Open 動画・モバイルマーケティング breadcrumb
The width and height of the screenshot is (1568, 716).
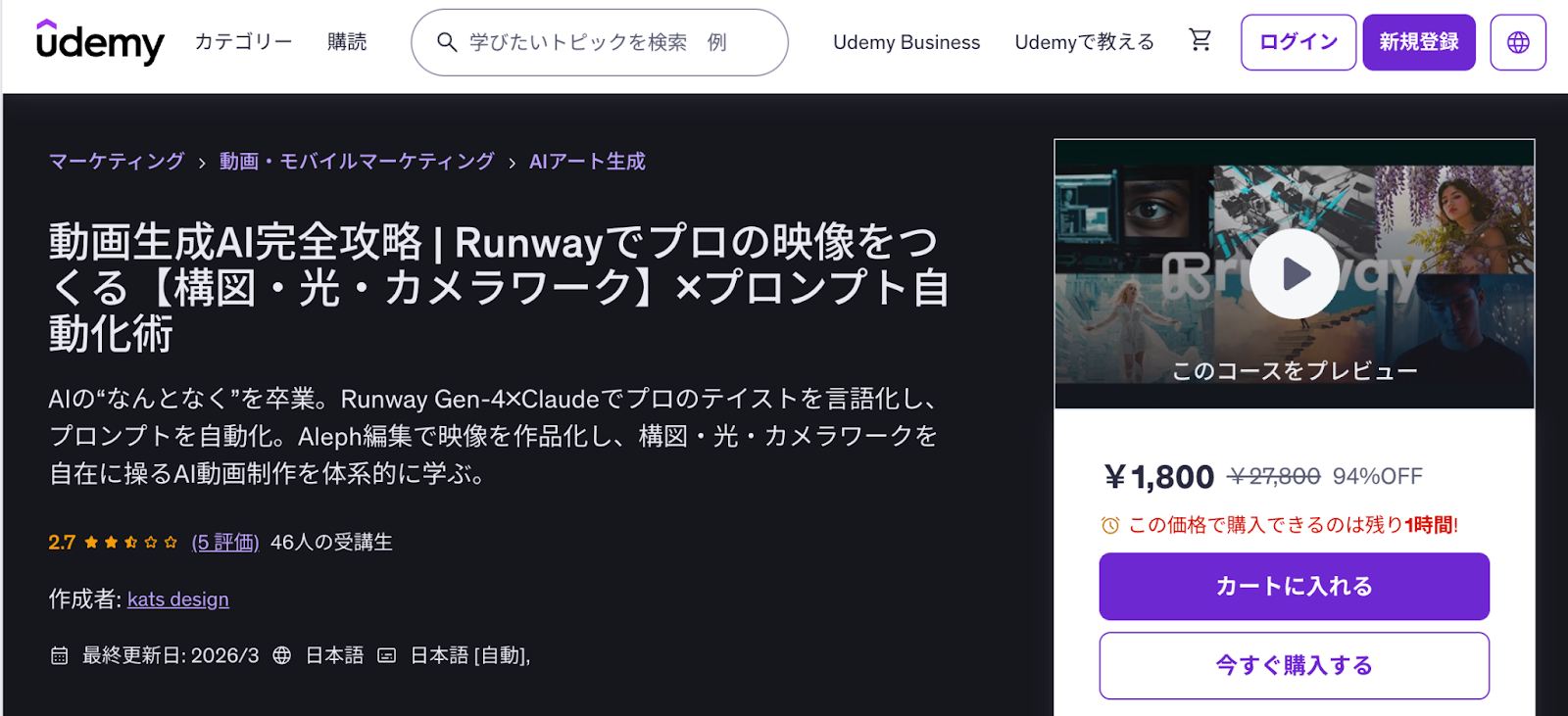[x=357, y=162]
